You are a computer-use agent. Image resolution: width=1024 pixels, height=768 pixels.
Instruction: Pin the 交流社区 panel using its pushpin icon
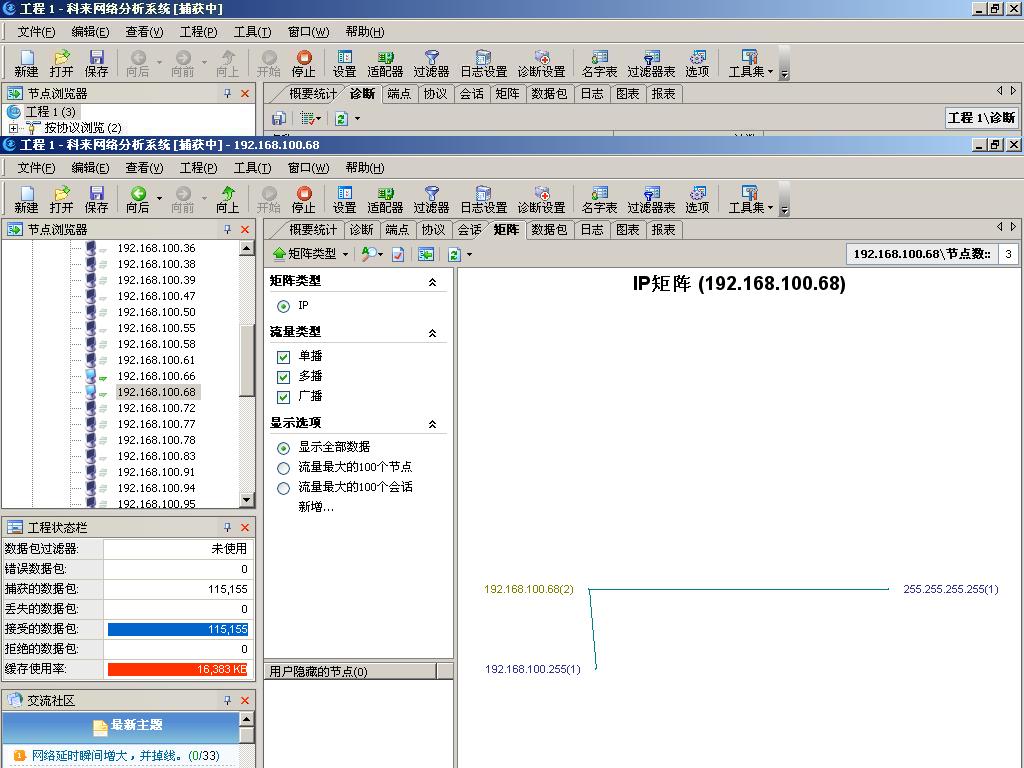[228, 700]
